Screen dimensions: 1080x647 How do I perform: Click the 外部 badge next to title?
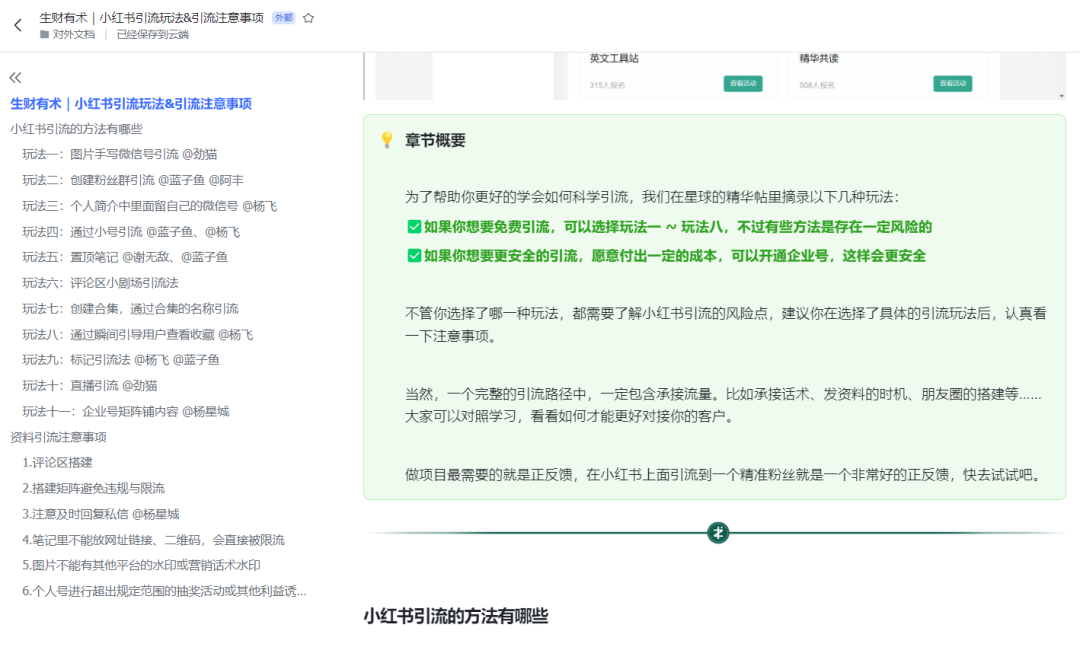pos(283,18)
